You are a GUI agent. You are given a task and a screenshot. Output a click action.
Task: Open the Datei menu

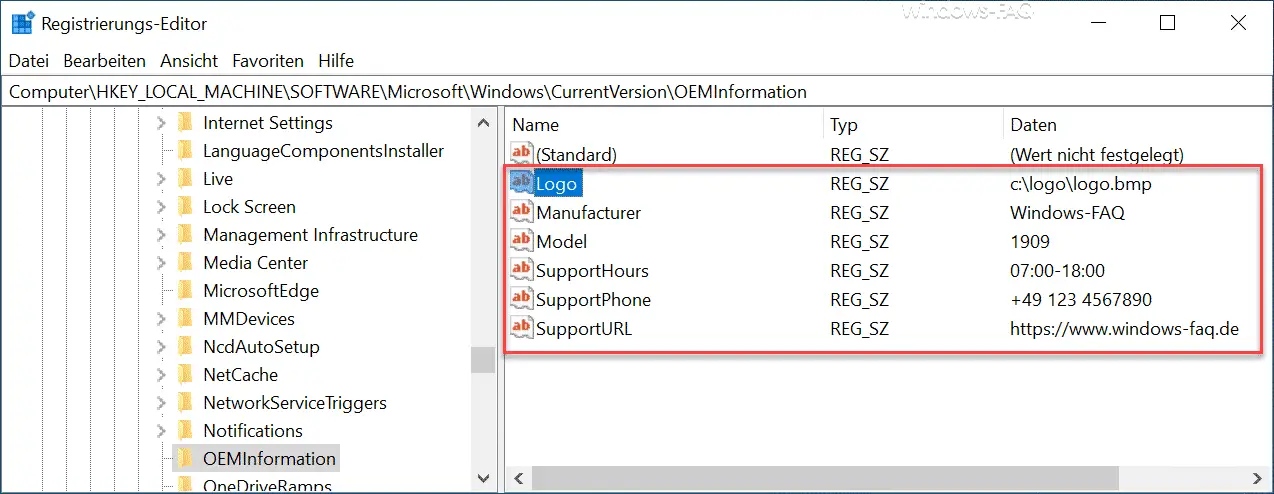click(29, 61)
